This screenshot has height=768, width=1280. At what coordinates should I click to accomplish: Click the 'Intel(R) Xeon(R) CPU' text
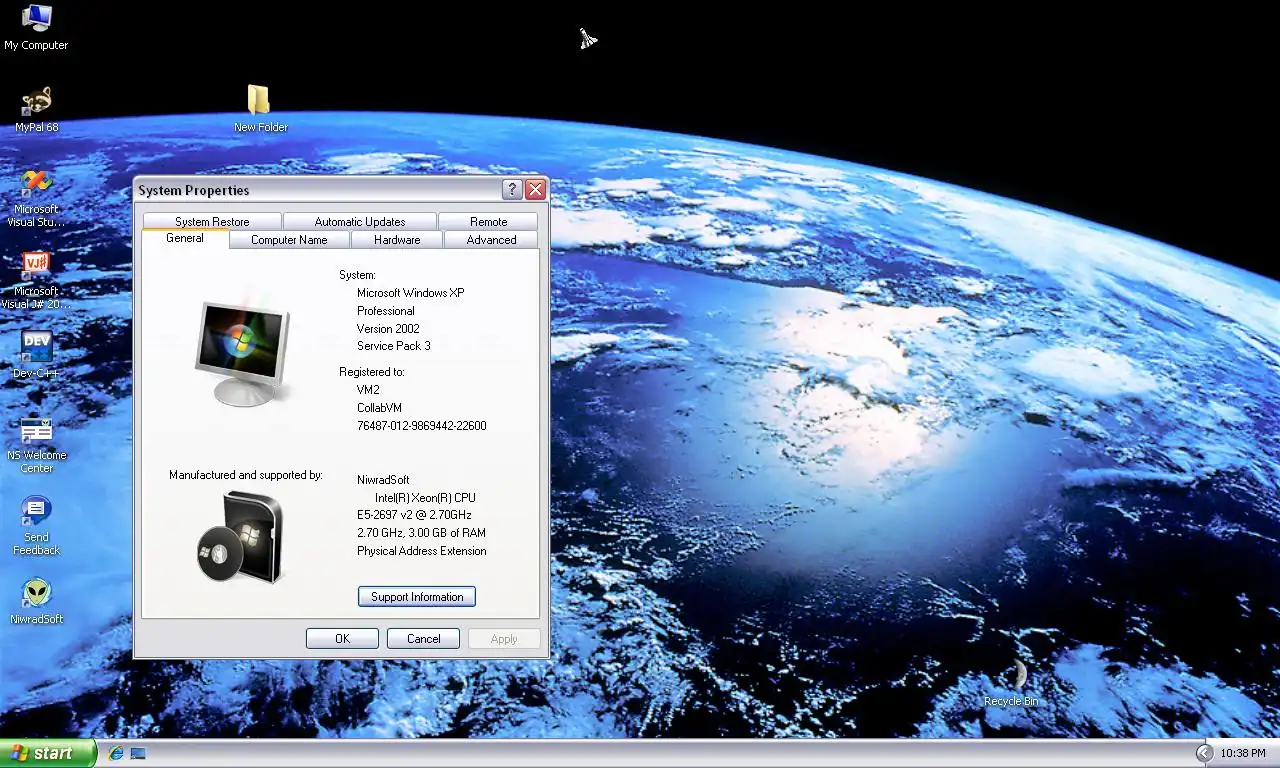click(425, 498)
